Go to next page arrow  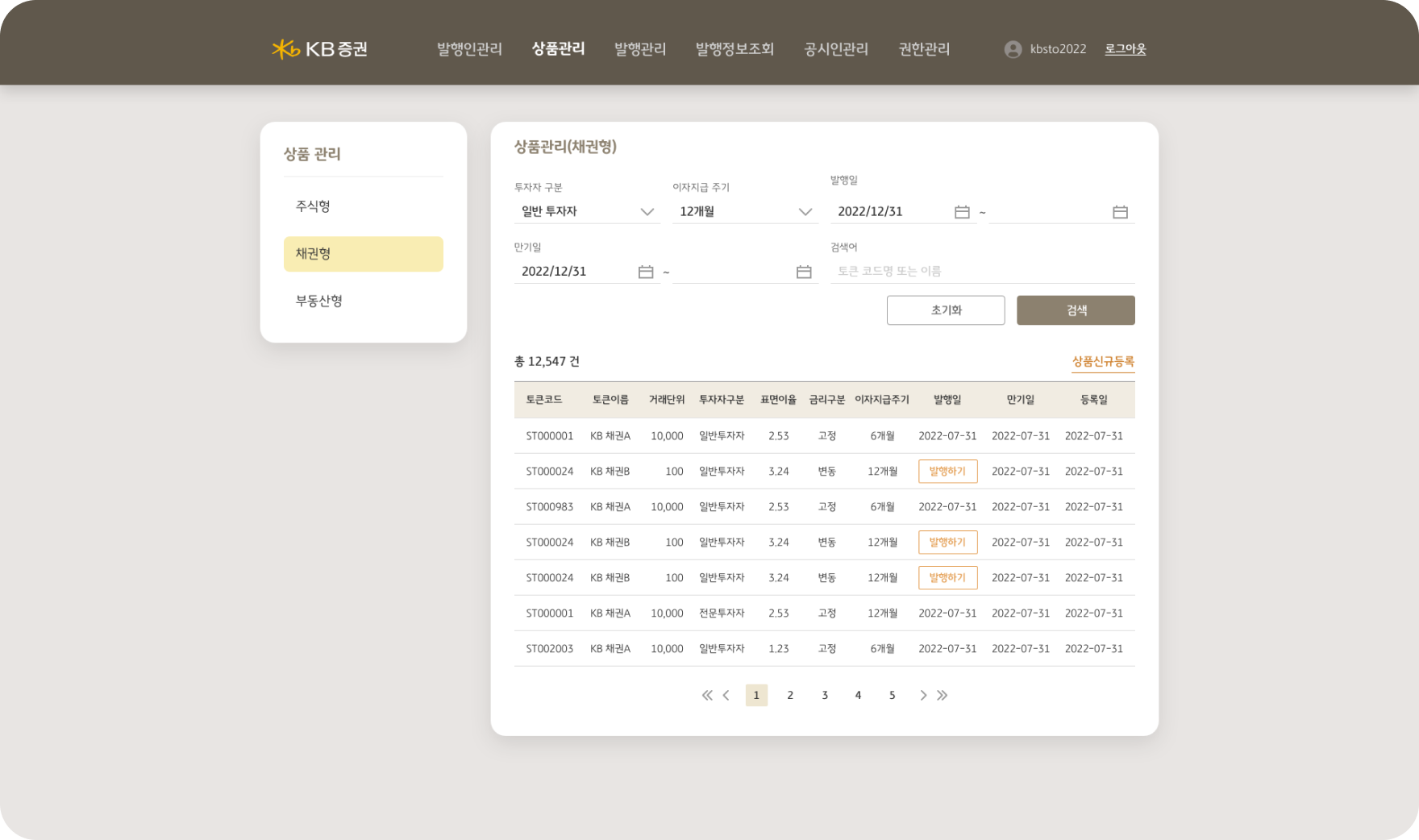click(923, 695)
